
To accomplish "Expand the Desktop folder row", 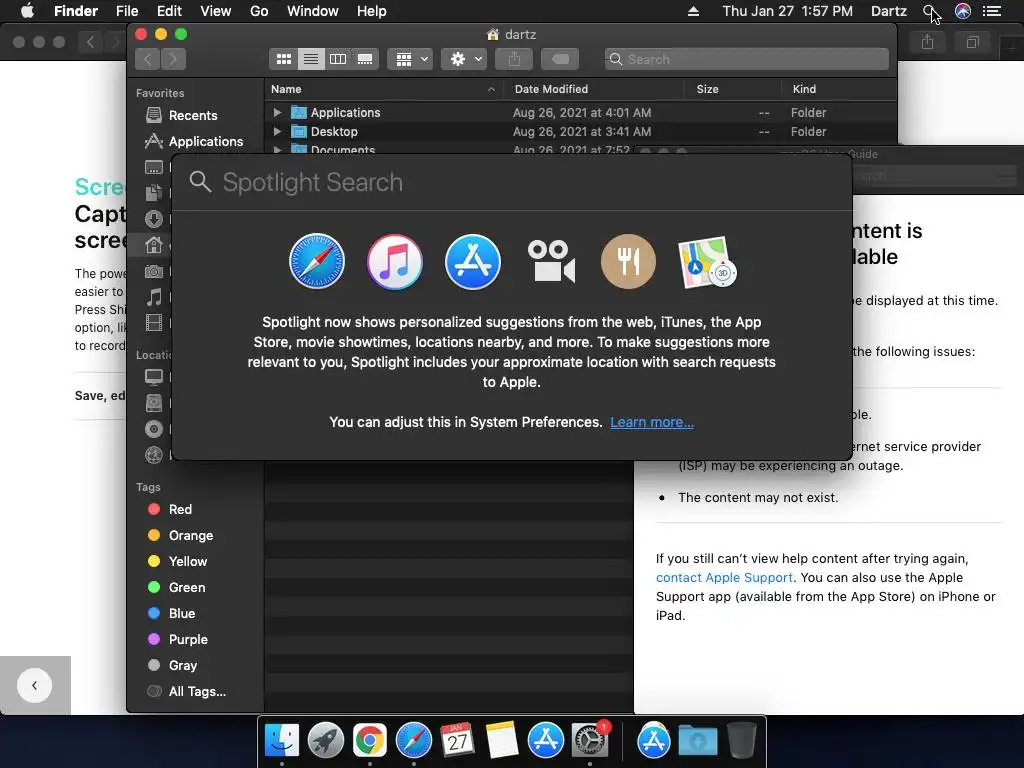I will click(277, 131).
